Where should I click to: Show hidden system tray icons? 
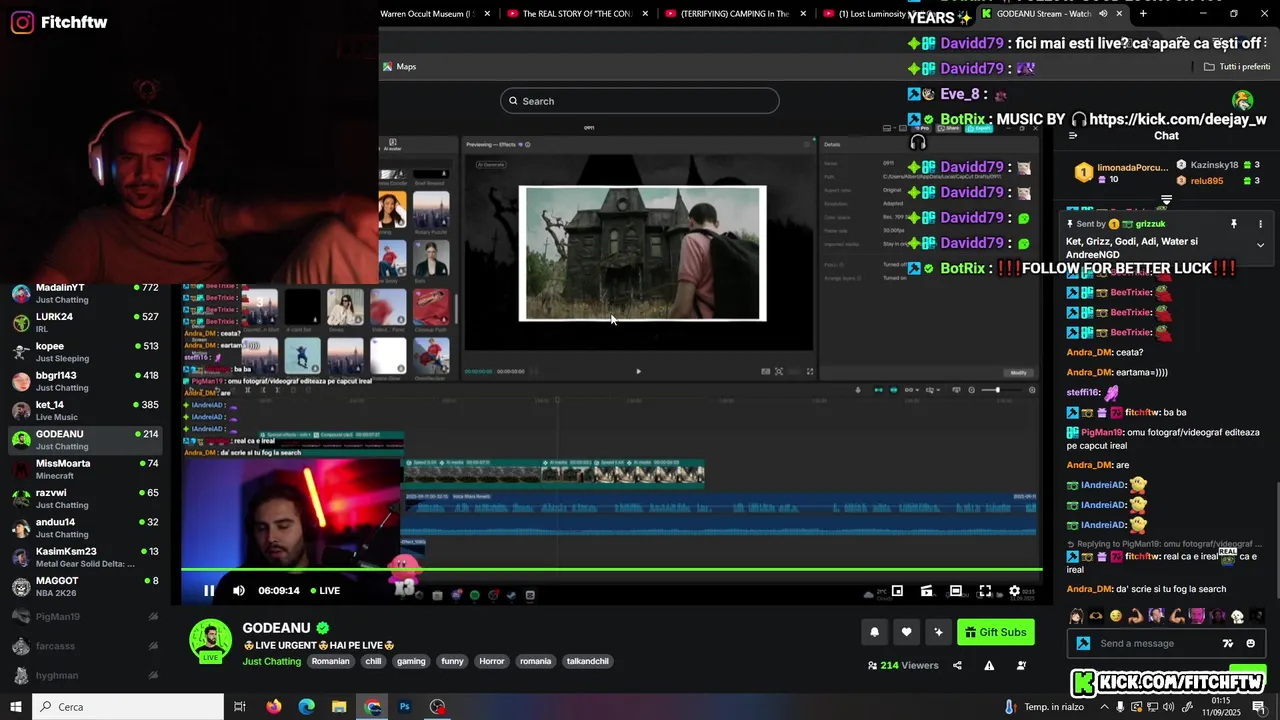(1103, 707)
